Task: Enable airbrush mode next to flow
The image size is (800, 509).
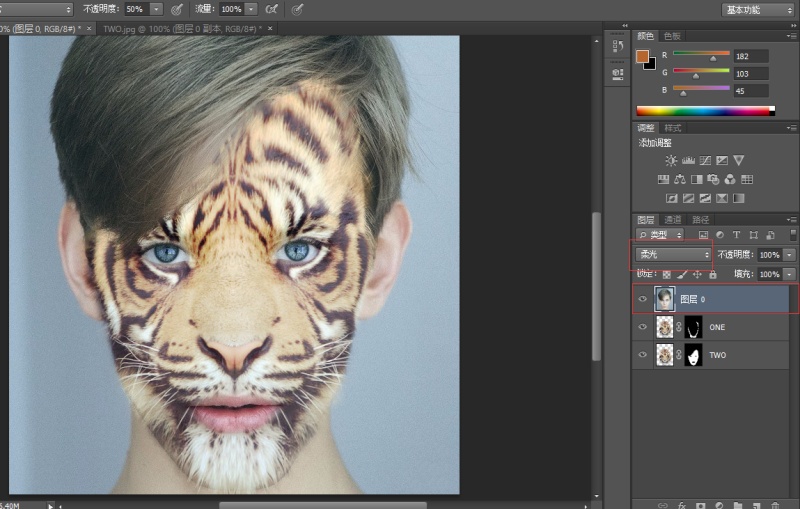Action: click(x=272, y=9)
